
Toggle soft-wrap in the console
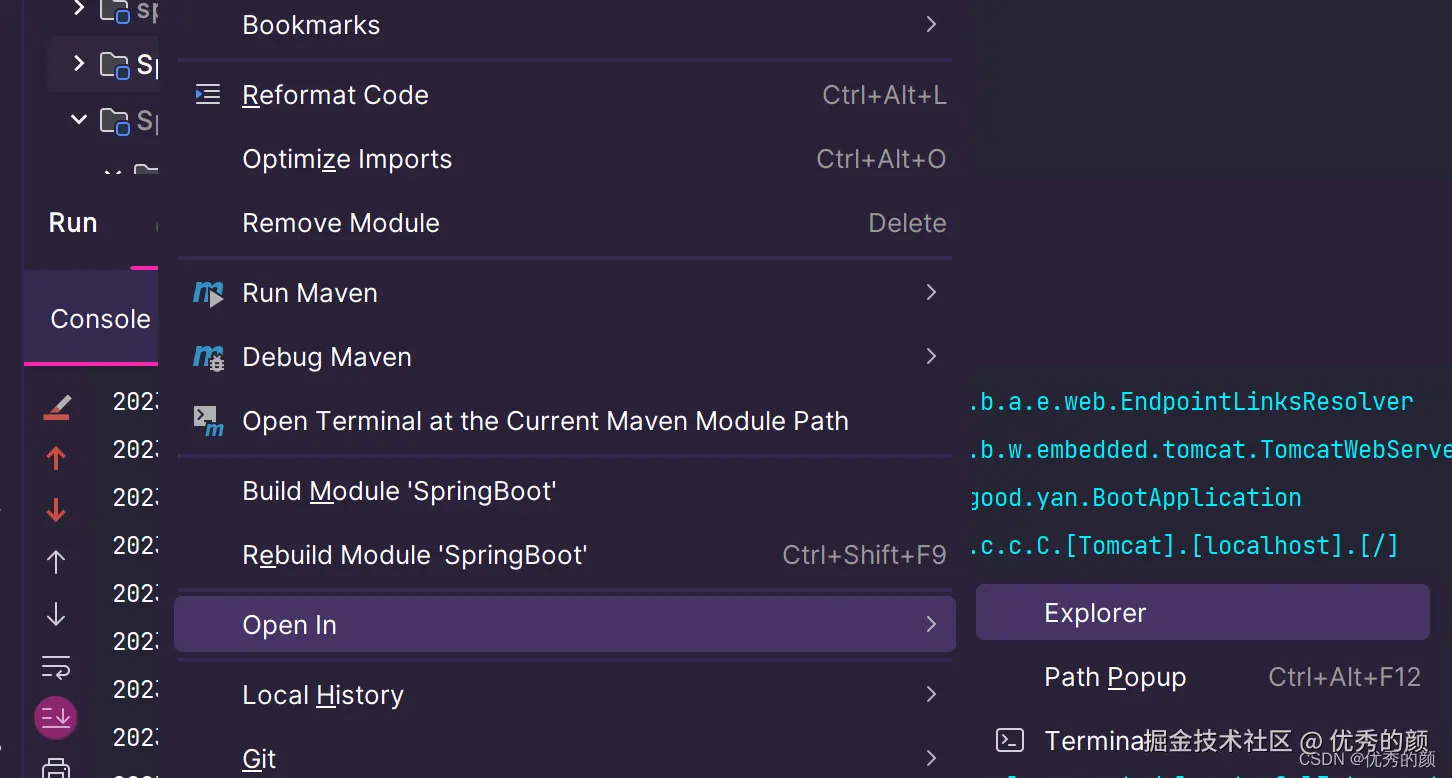coord(56,666)
